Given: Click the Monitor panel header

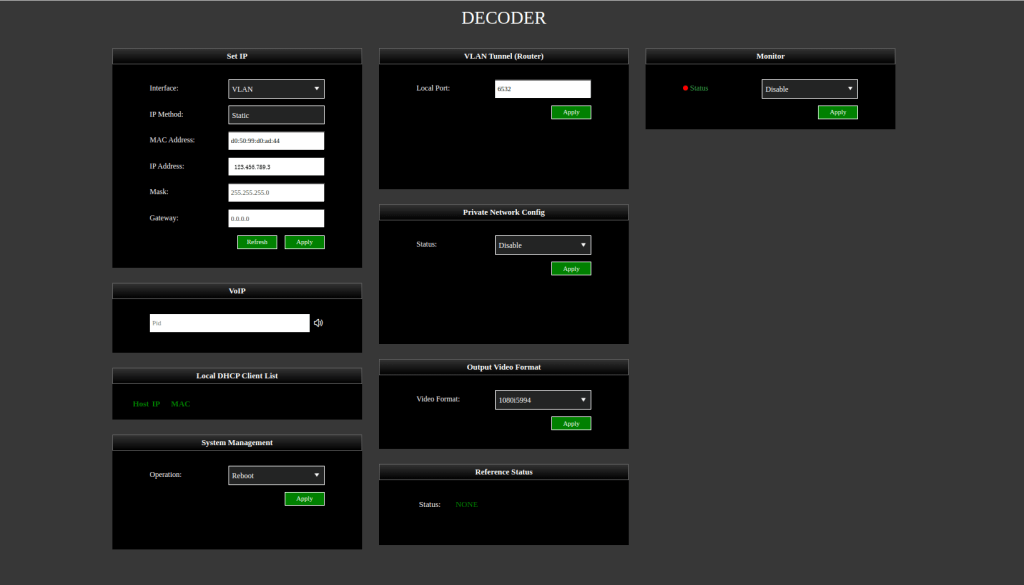Looking at the screenshot, I should pos(770,56).
